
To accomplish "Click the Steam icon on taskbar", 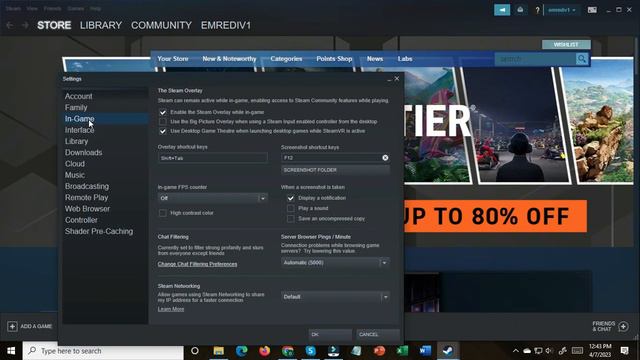I will (448, 351).
